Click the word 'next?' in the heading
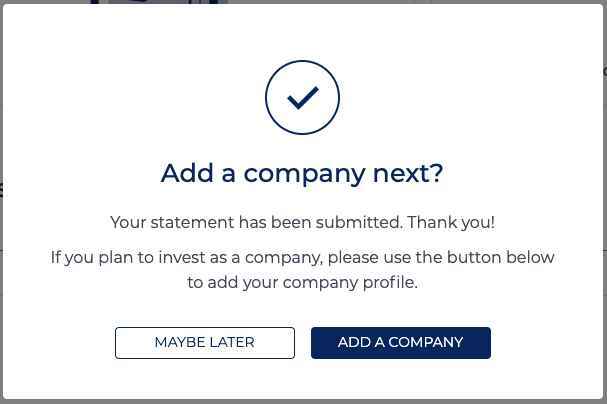This screenshot has width=607, height=404. pos(408,173)
